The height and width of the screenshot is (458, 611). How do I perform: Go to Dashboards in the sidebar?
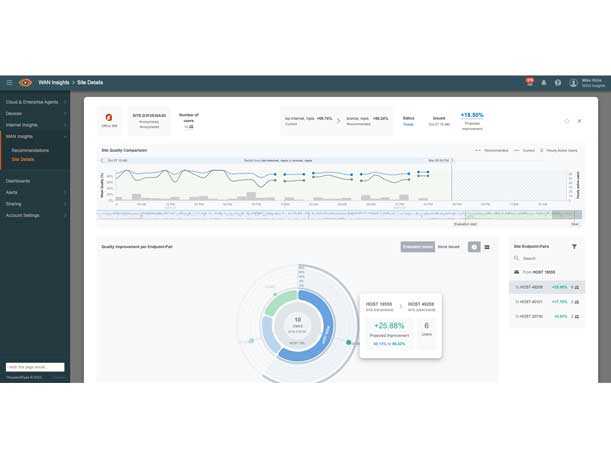[18, 181]
